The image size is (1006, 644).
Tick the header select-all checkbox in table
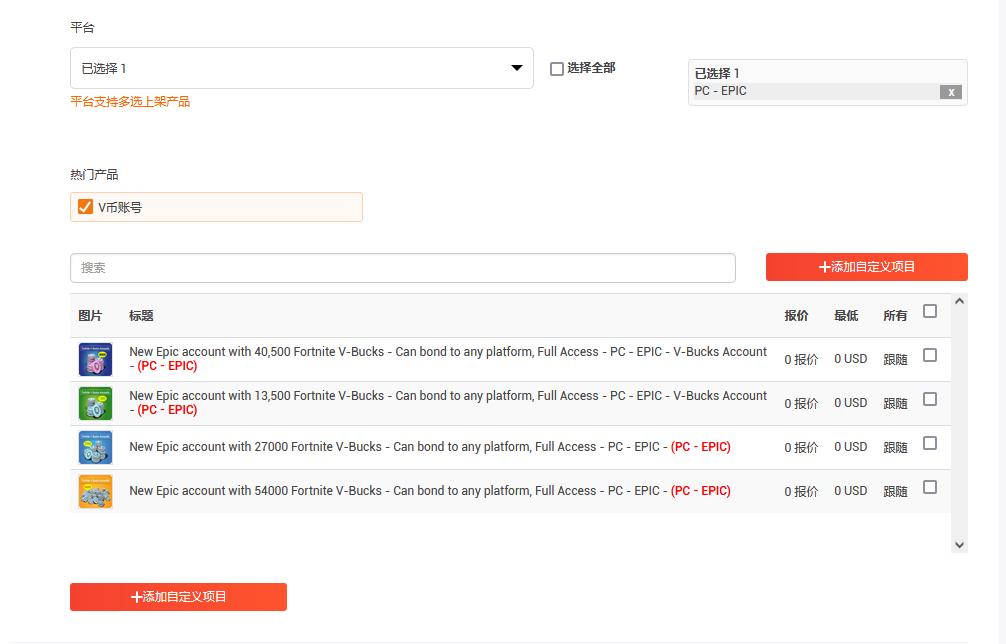click(930, 312)
